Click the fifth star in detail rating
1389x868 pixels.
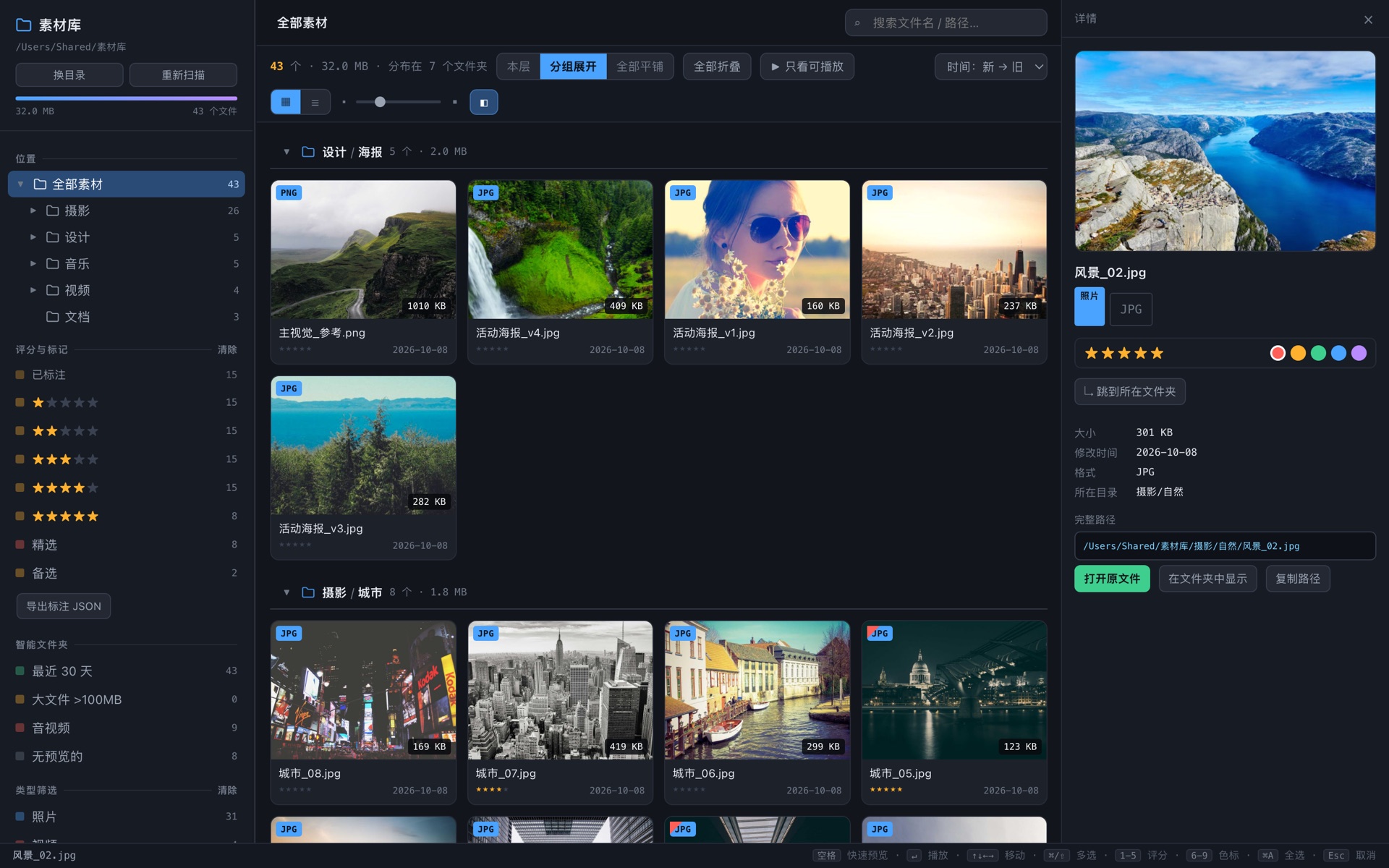[x=1157, y=353]
